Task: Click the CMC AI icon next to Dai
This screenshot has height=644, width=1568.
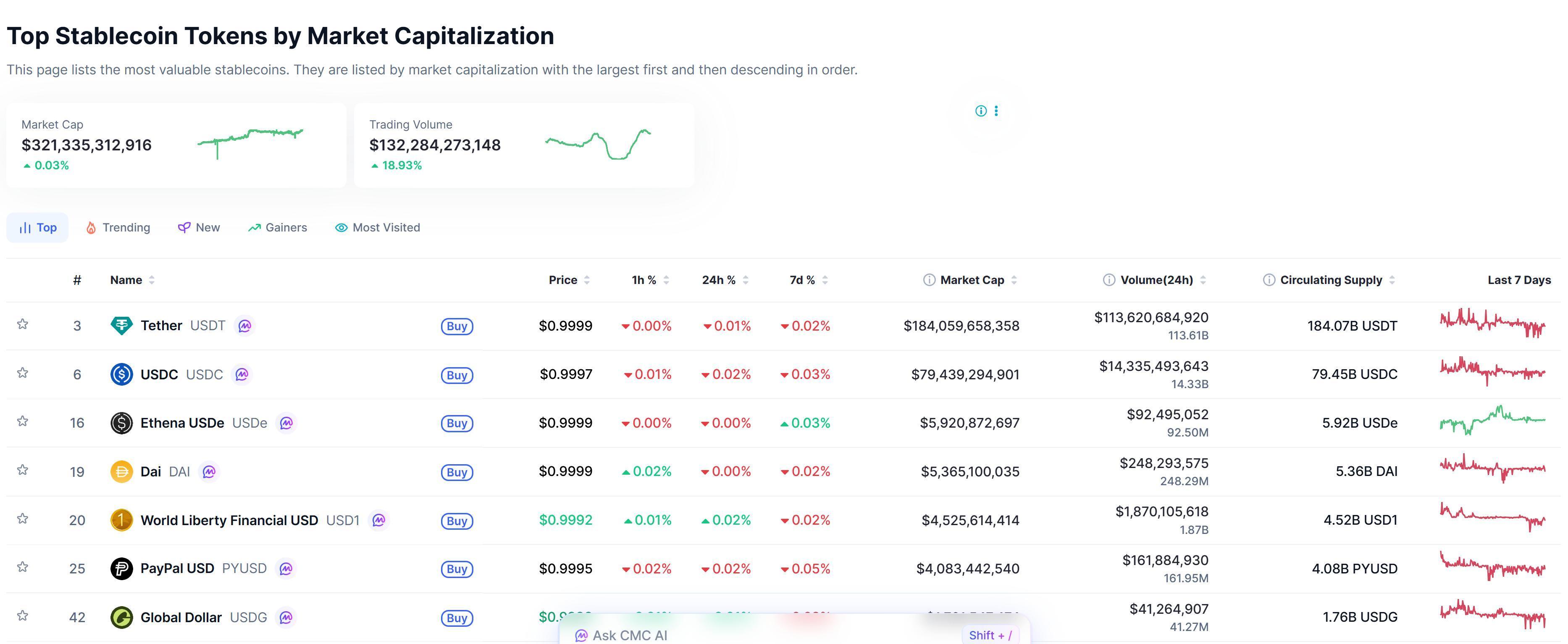Action: [210, 472]
